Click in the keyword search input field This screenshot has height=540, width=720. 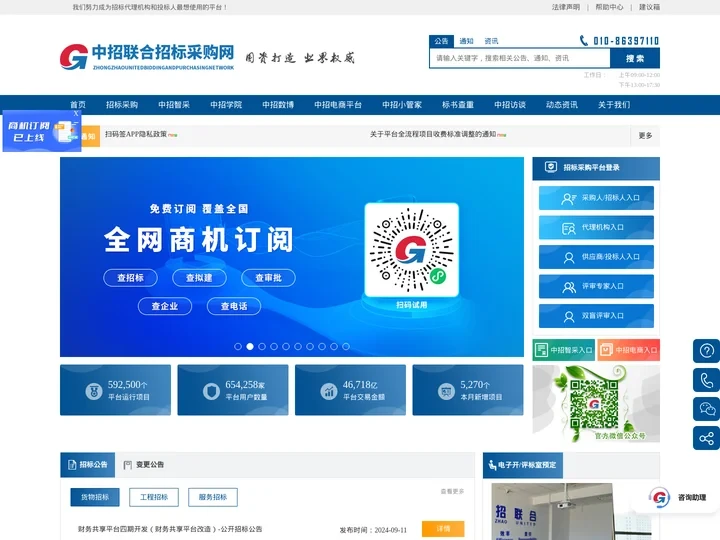coord(520,58)
